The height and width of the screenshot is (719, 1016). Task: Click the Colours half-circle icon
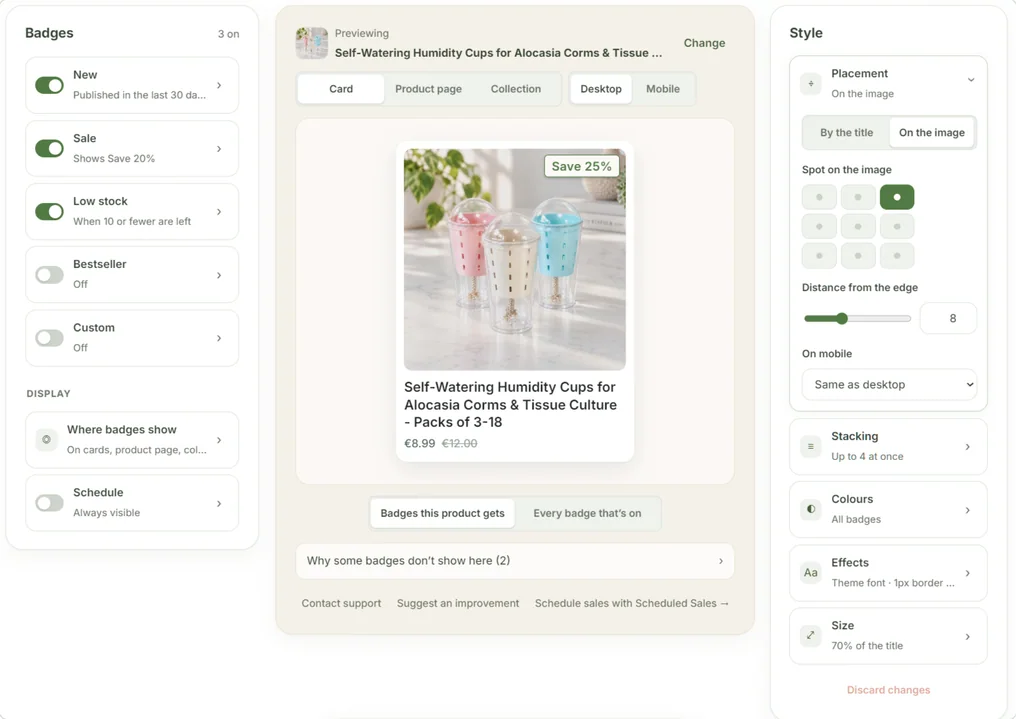click(x=811, y=509)
